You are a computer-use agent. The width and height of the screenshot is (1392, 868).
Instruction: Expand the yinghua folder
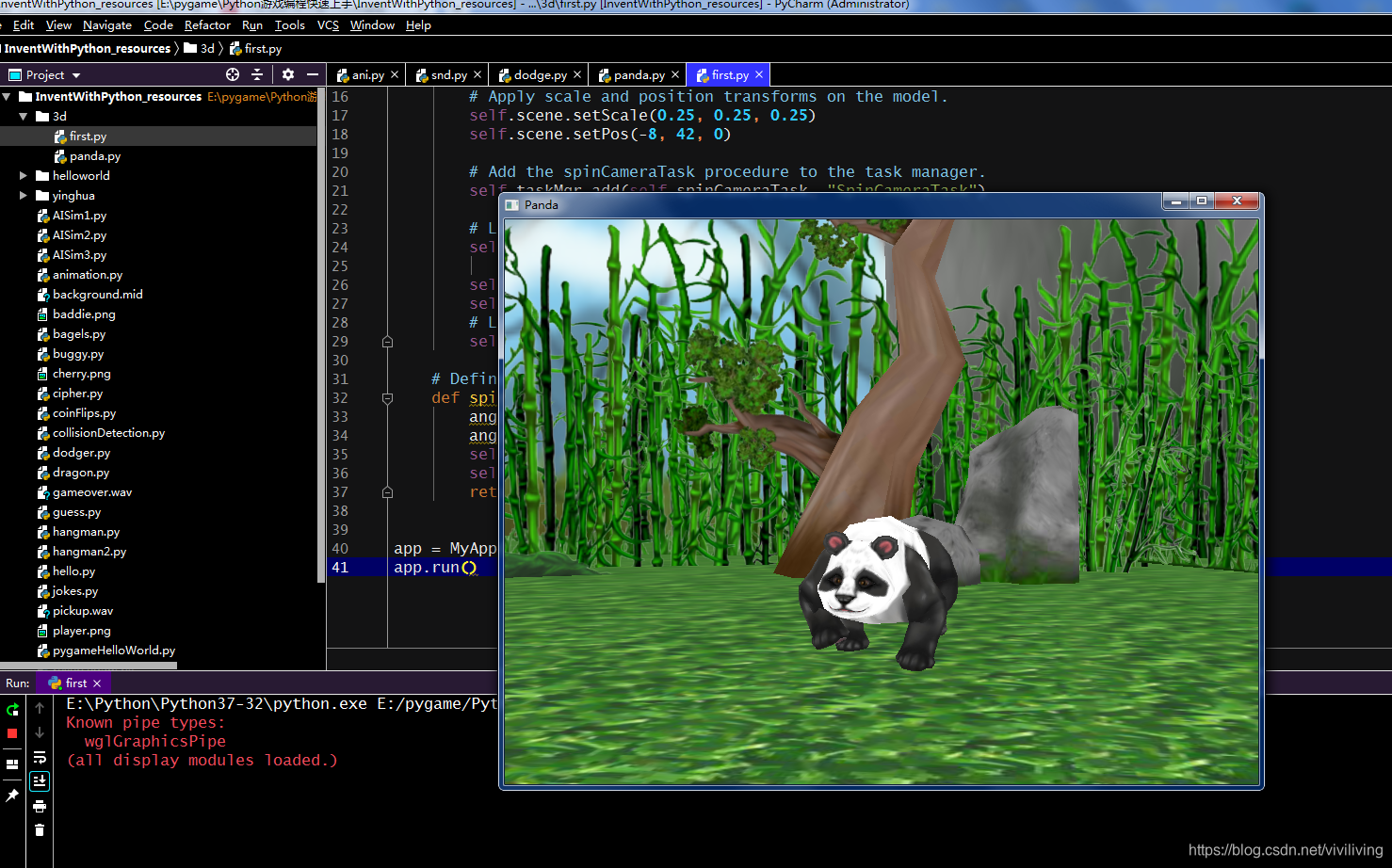point(24,195)
